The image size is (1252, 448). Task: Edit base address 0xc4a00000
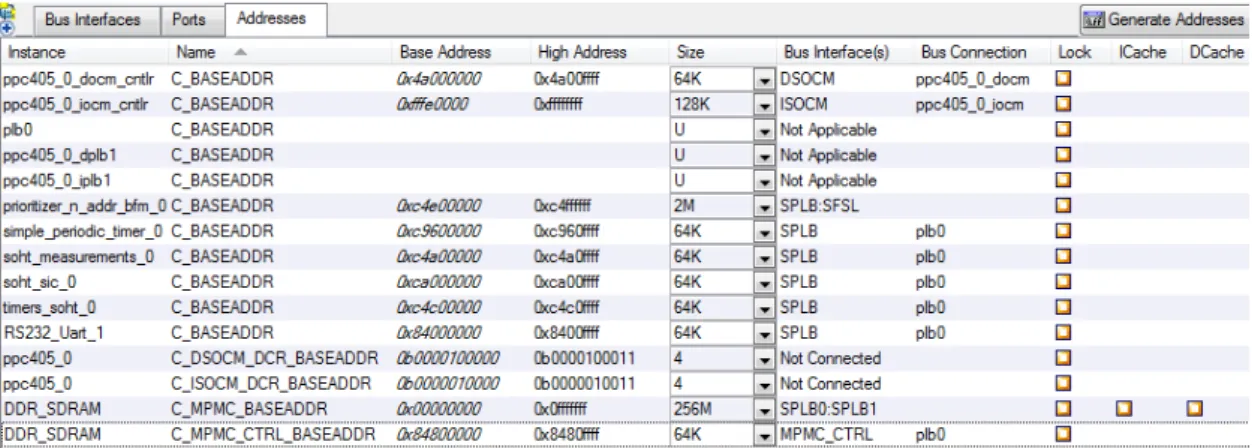440,256
